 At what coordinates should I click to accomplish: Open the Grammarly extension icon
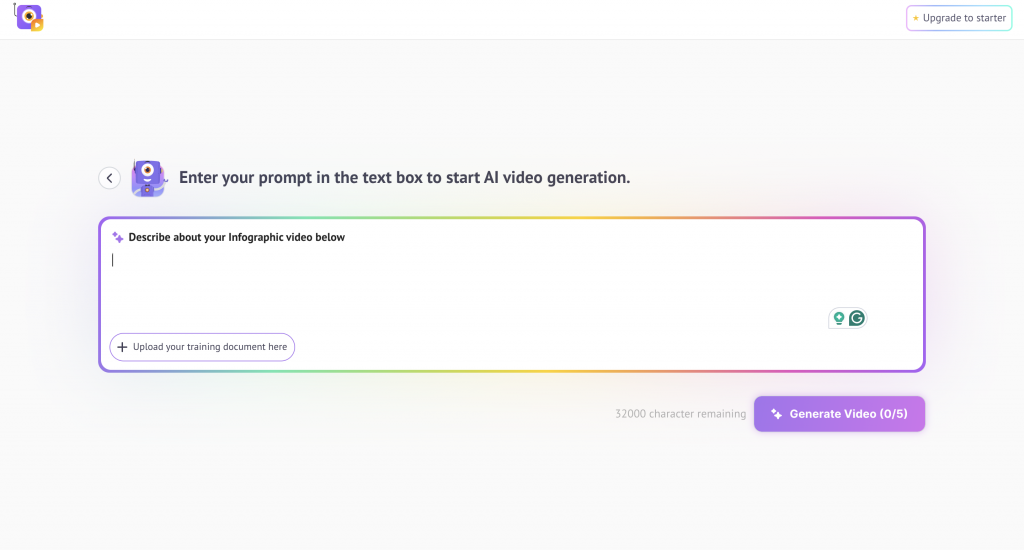point(856,318)
